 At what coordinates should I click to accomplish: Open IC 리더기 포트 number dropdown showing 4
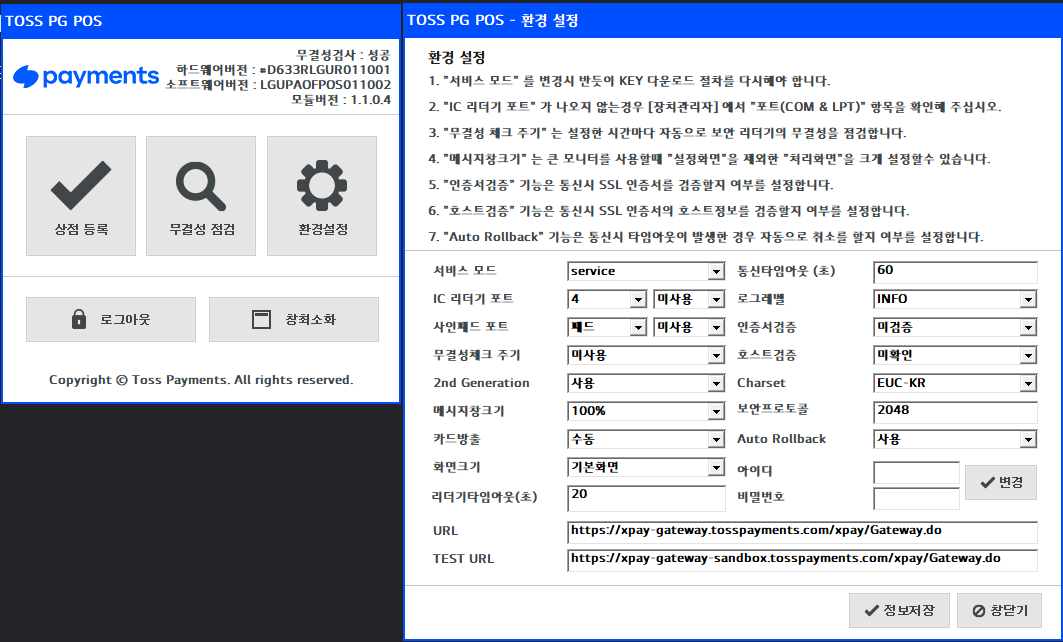607,299
